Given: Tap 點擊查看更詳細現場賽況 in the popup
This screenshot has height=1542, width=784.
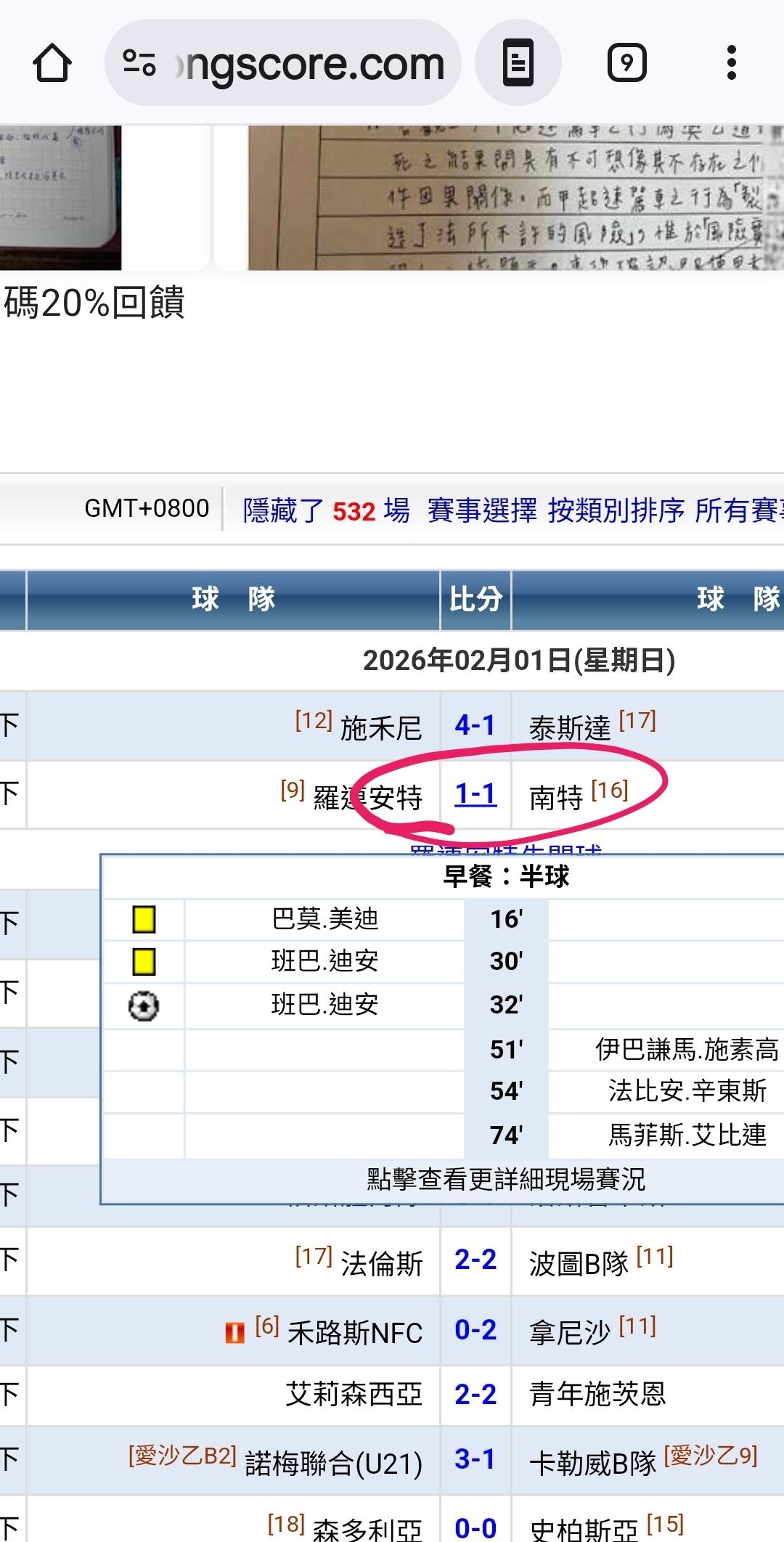Looking at the screenshot, I should click(x=506, y=1179).
